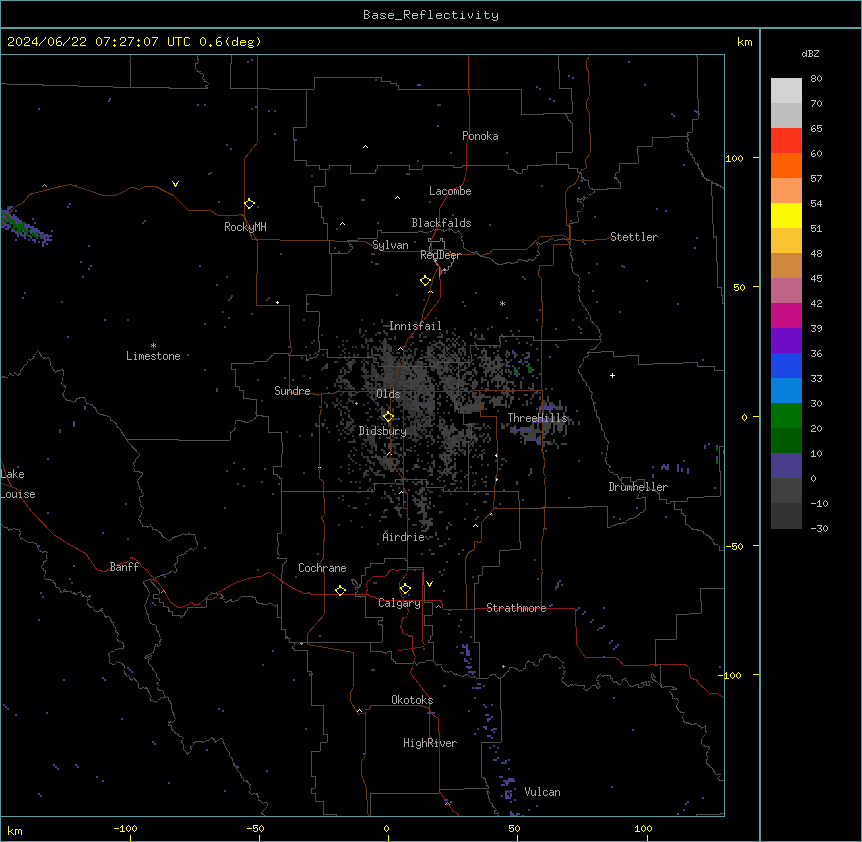This screenshot has height=842, width=862.
Task: Click the red 65-60 dBZ legend band
Action: 786,140
